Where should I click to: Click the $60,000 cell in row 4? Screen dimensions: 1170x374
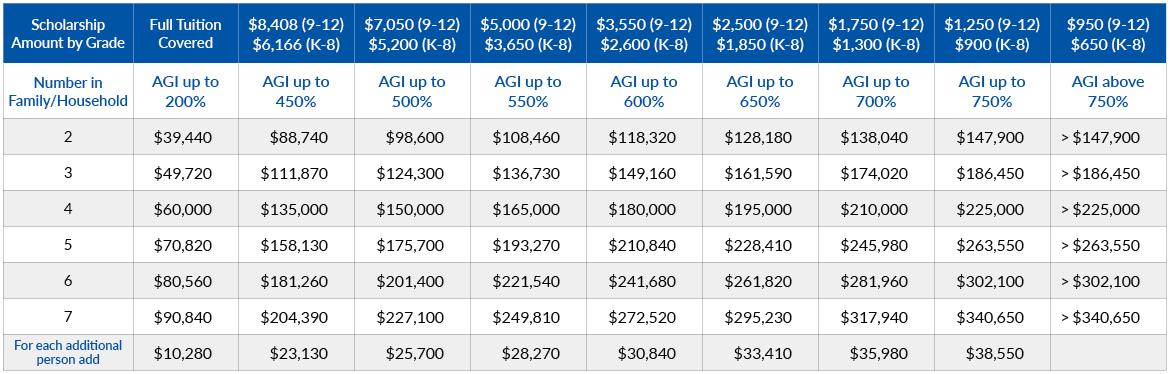pos(183,209)
